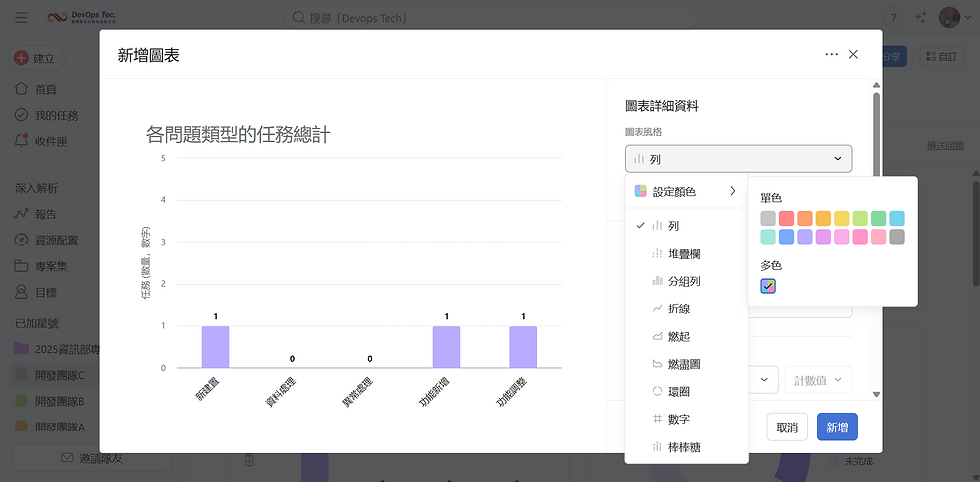Click the 功能調整 chart bar
The height and width of the screenshot is (482, 980).
tap(523, 347)
